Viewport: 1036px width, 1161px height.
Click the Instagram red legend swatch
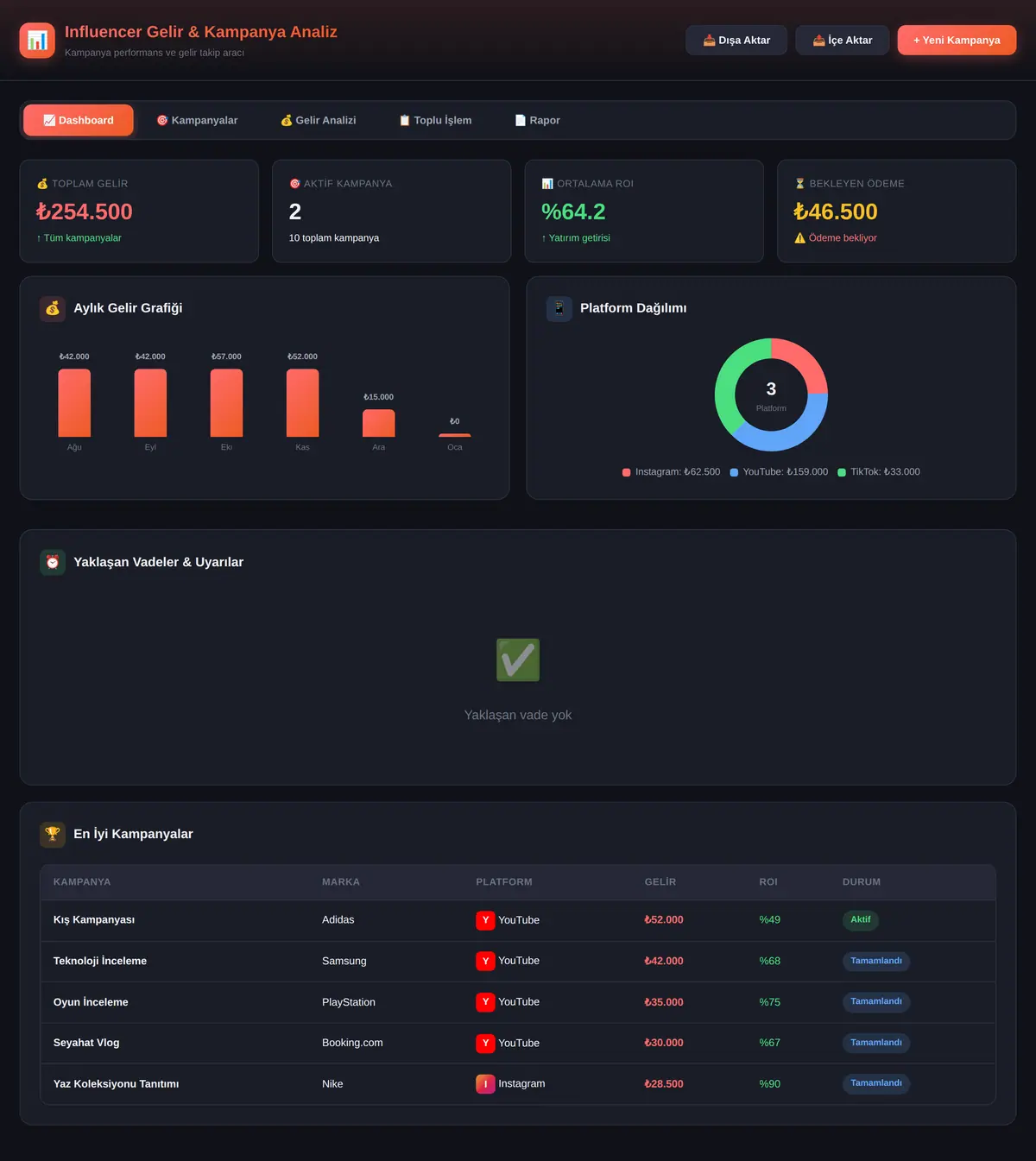[627, 472]
